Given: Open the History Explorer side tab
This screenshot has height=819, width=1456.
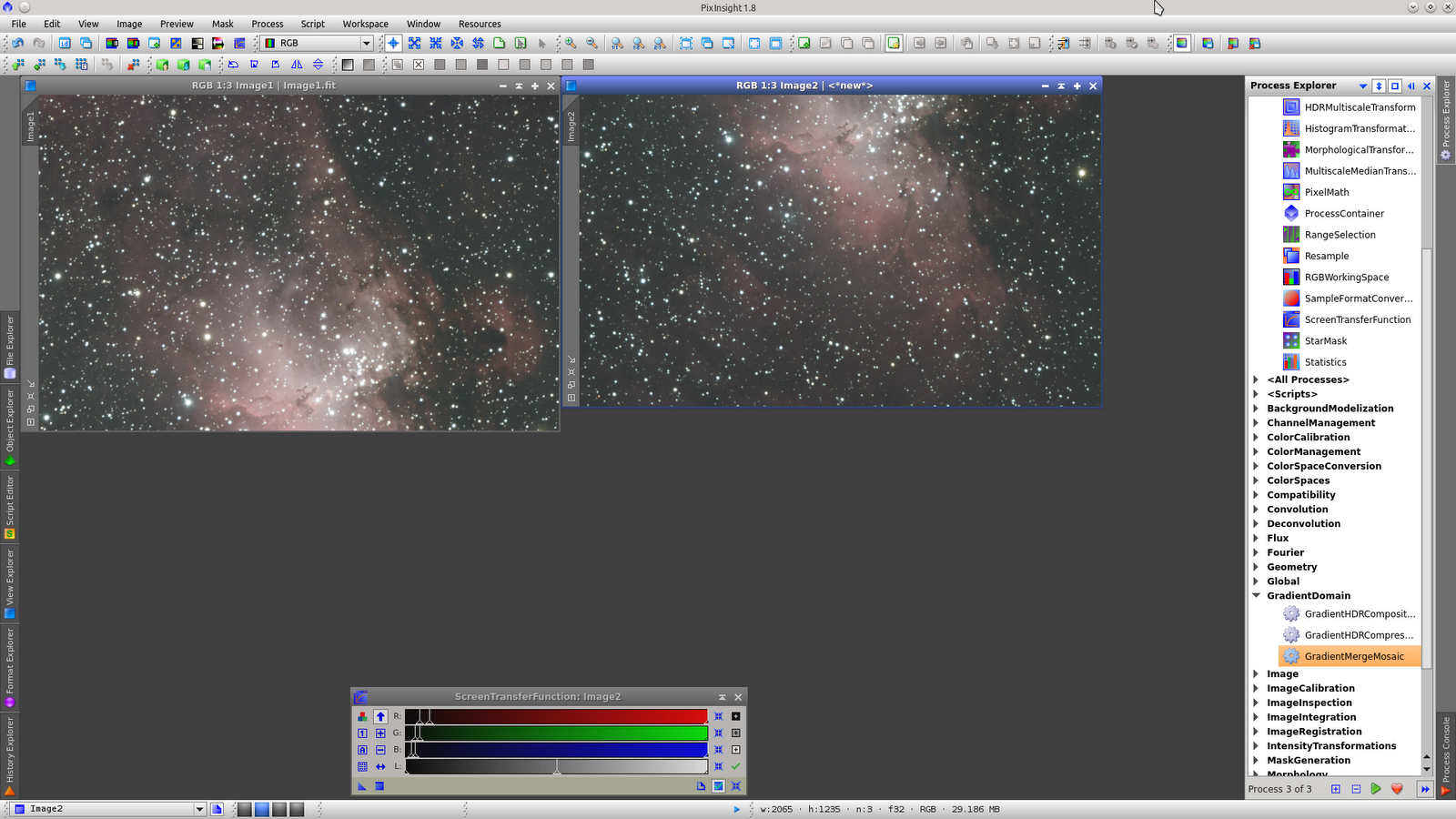Looking at the screenshot, I should 10,754.
